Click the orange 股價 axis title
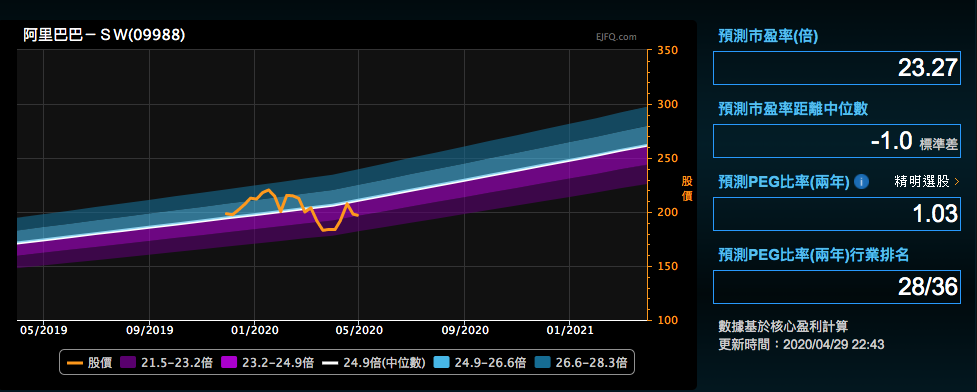 click(x=687, y=189)
